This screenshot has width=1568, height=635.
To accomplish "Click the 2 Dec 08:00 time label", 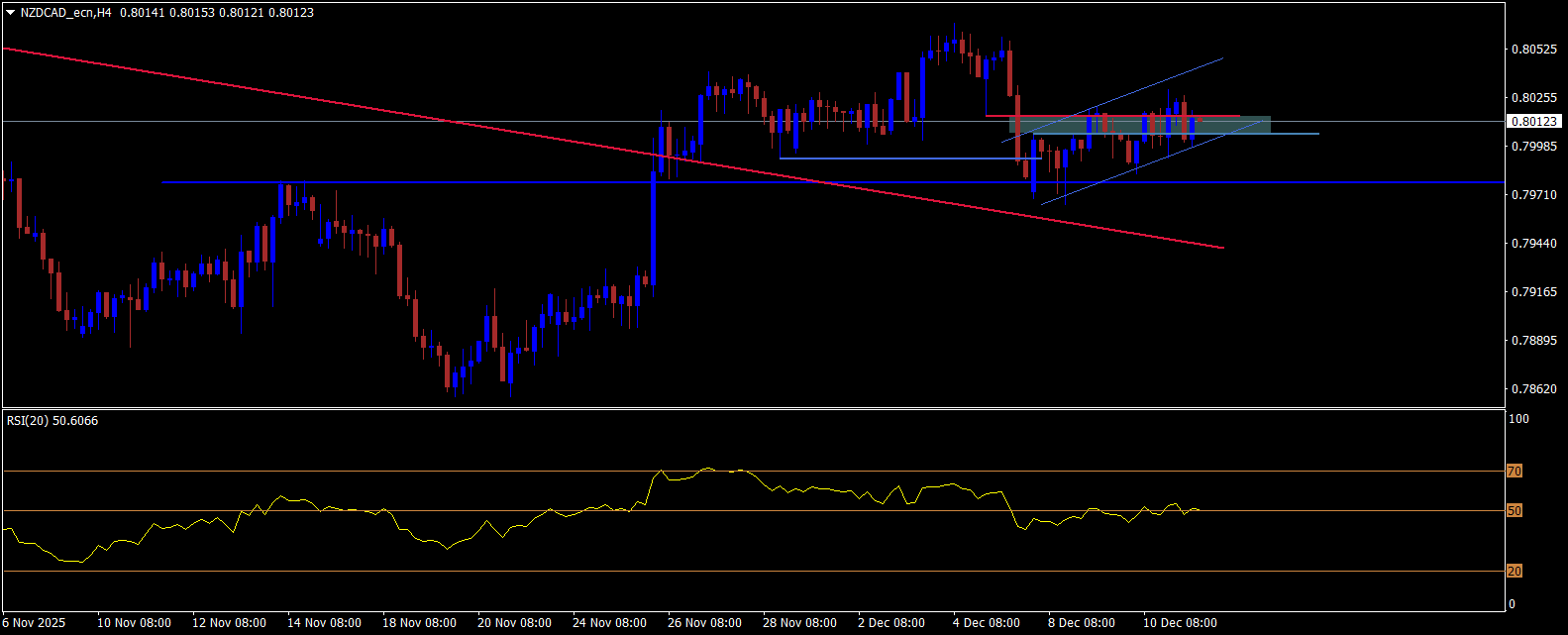I will (x=891, y=623).
